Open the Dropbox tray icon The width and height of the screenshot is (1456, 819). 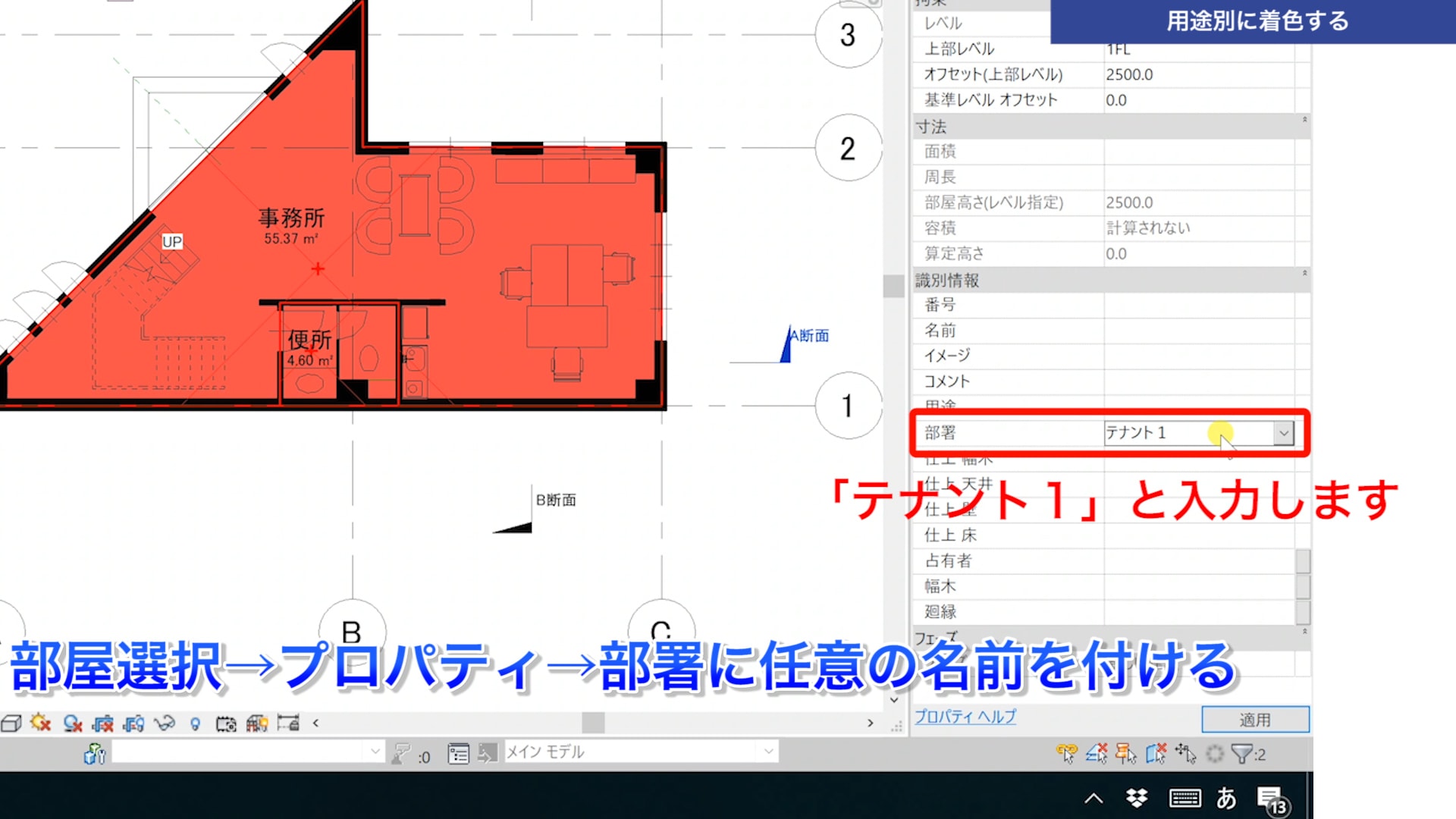point(1137,798)
